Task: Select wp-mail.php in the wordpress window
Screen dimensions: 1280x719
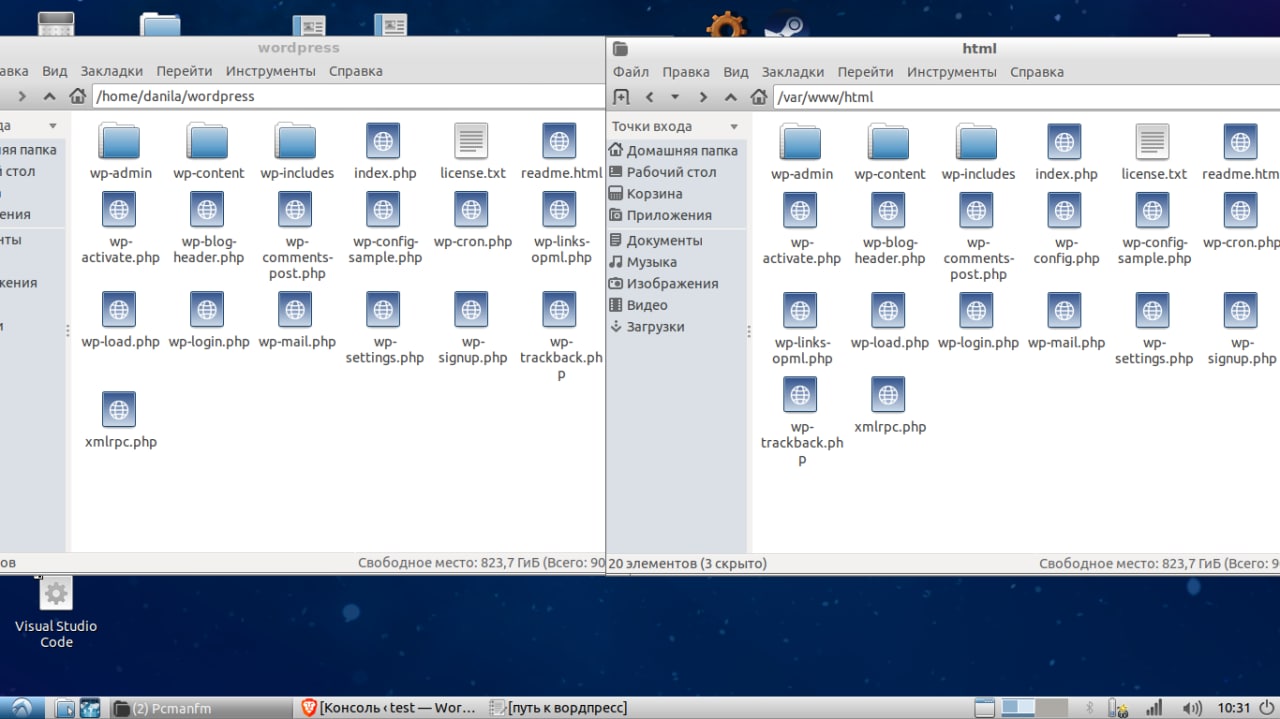Action: click(296, 320)
